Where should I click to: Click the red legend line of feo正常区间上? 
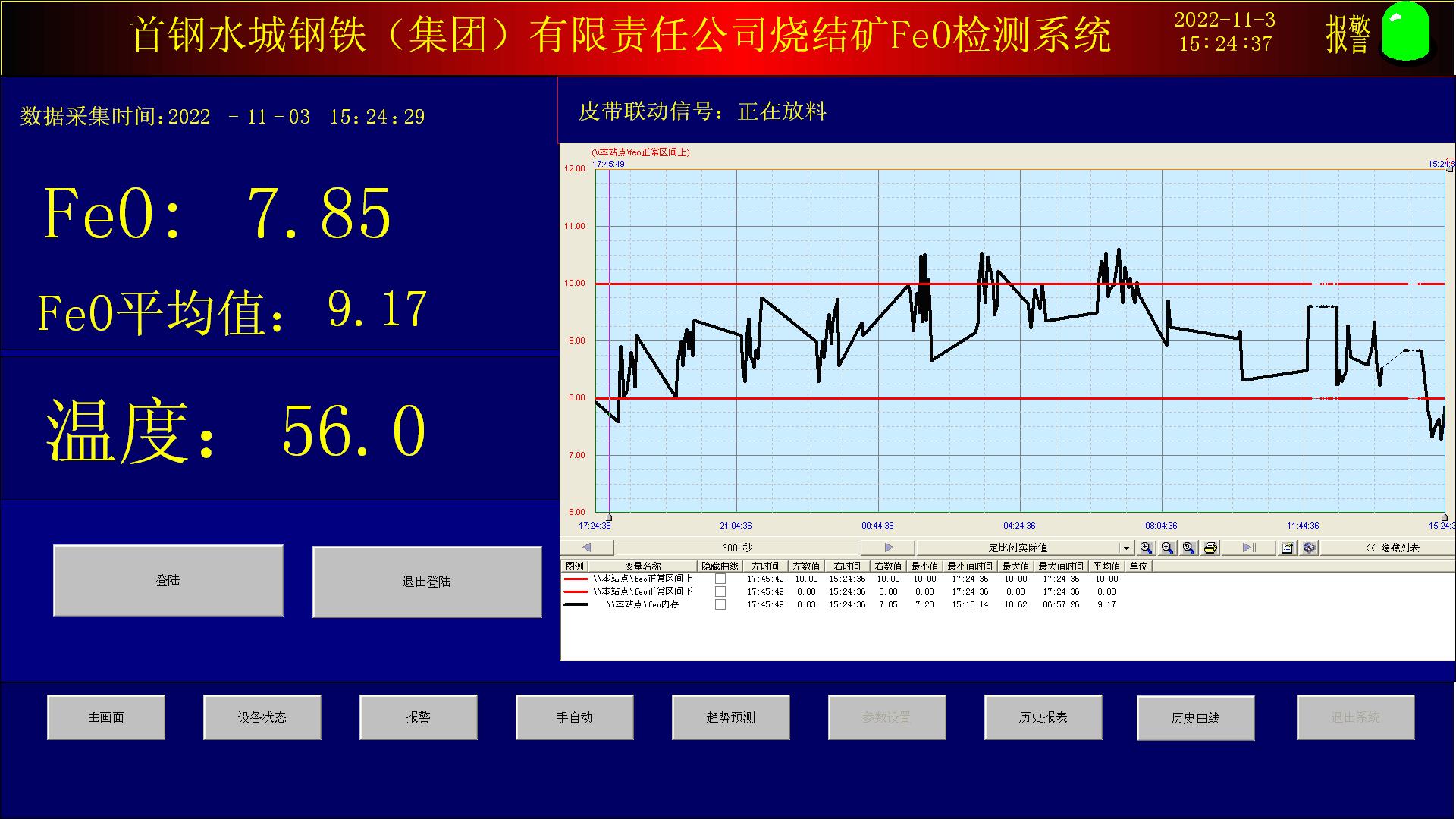tap(576, 579)
